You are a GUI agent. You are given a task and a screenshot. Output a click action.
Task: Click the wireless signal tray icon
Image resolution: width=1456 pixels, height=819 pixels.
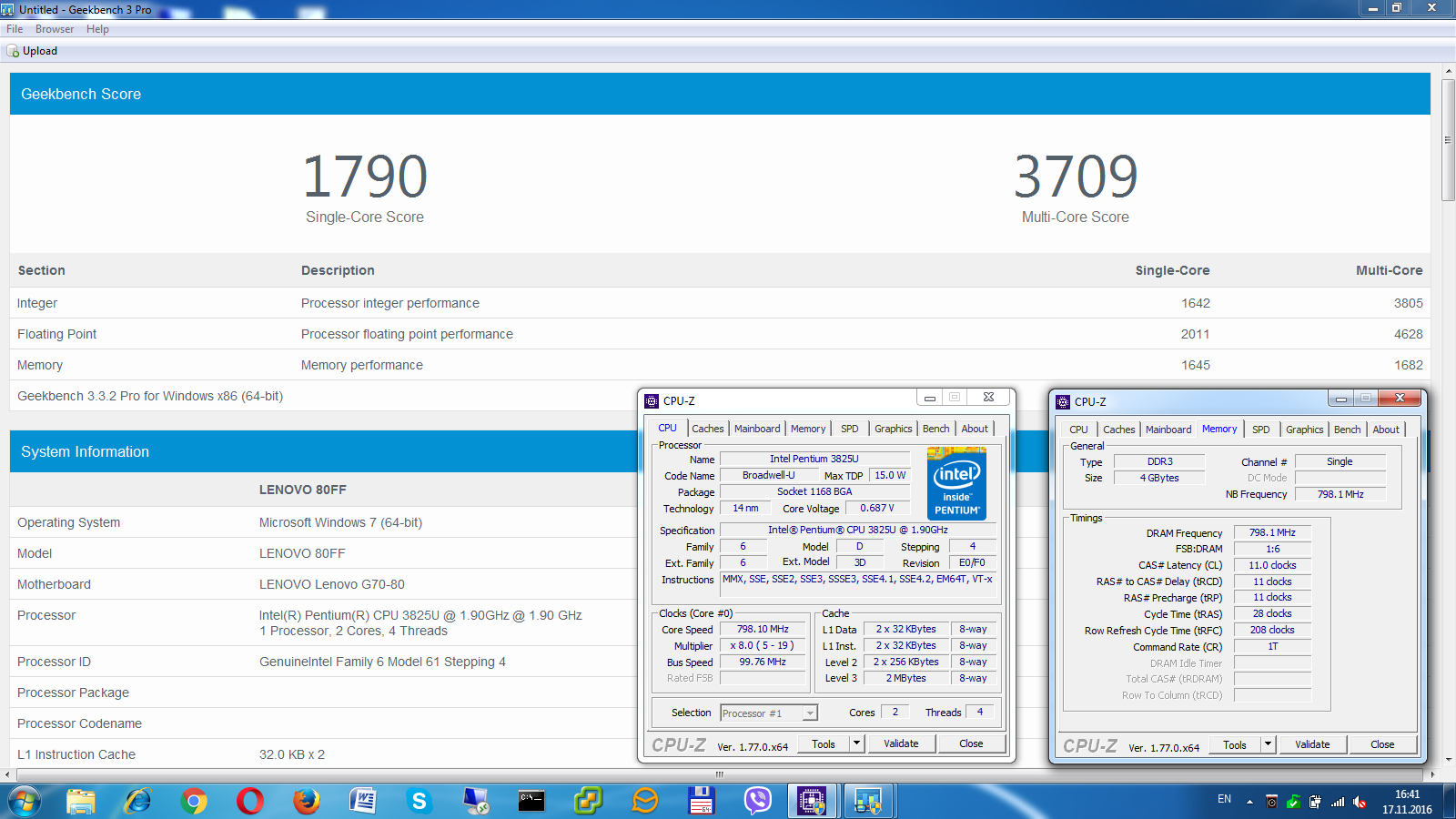pos(1338,802)
